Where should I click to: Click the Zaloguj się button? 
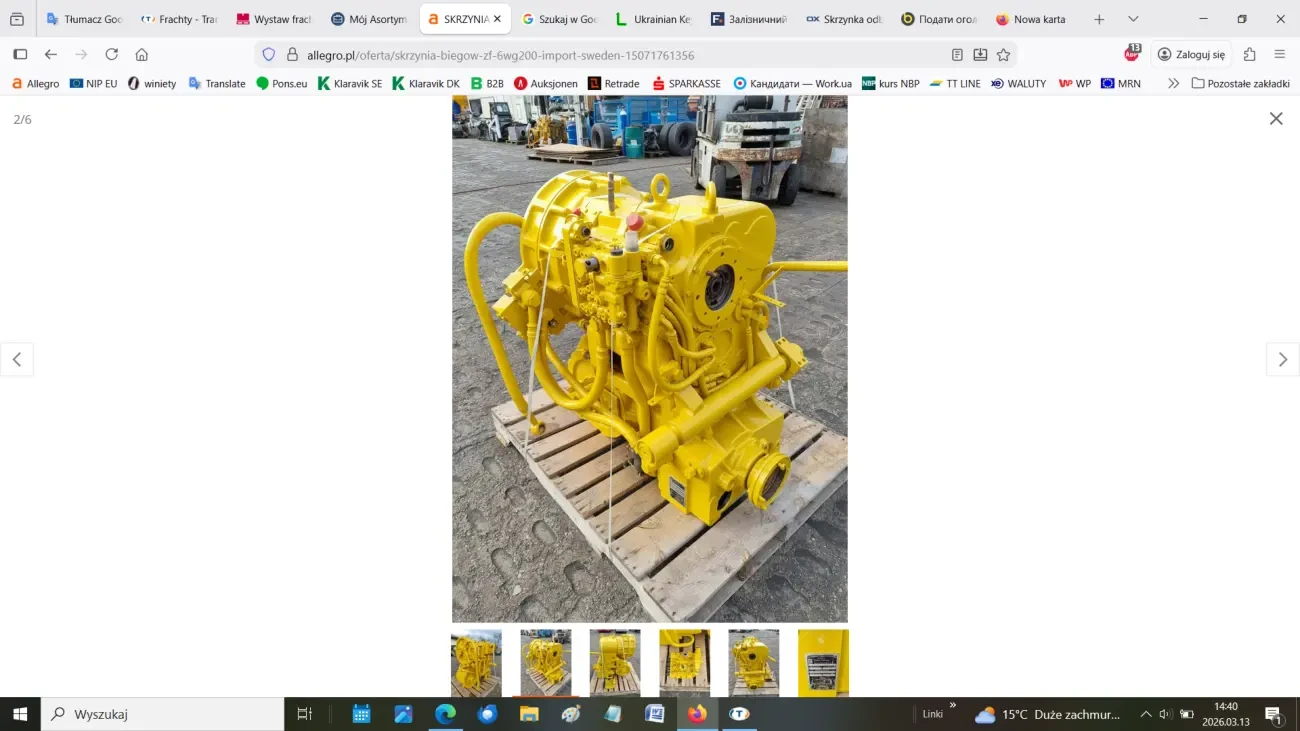(1191, 55)
